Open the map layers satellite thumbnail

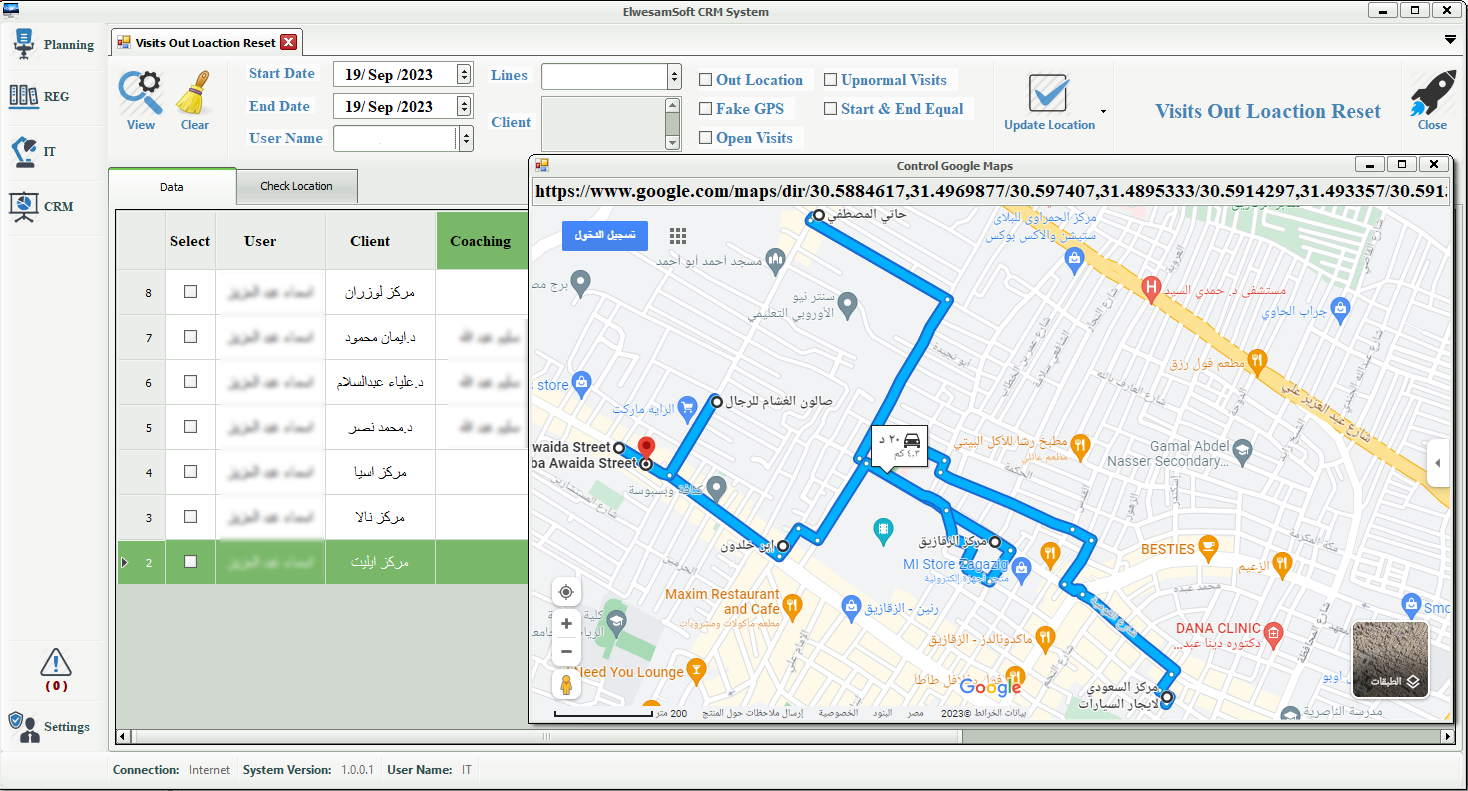point(1390,659)
